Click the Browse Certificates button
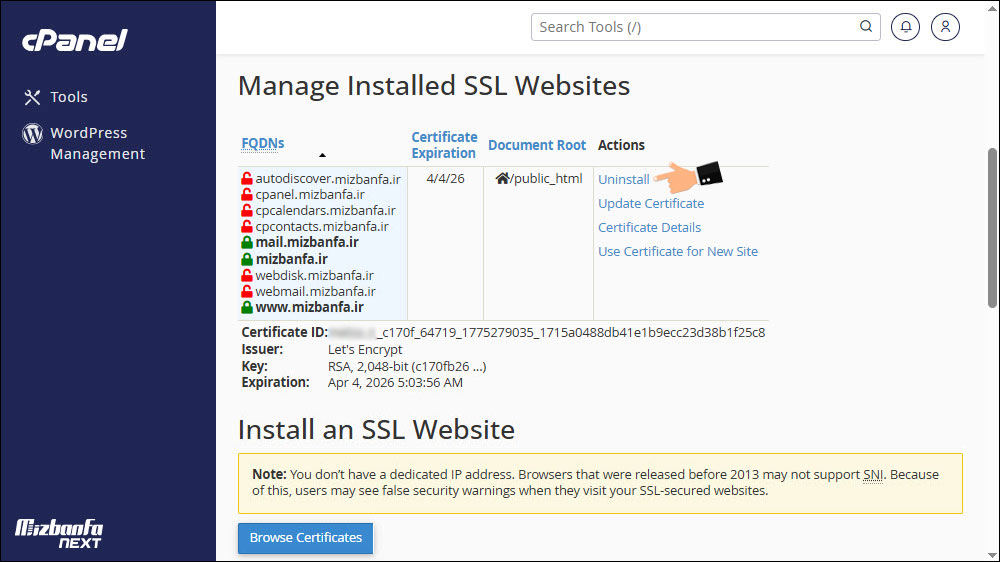 pyautogui.click(x=305, y=538)
